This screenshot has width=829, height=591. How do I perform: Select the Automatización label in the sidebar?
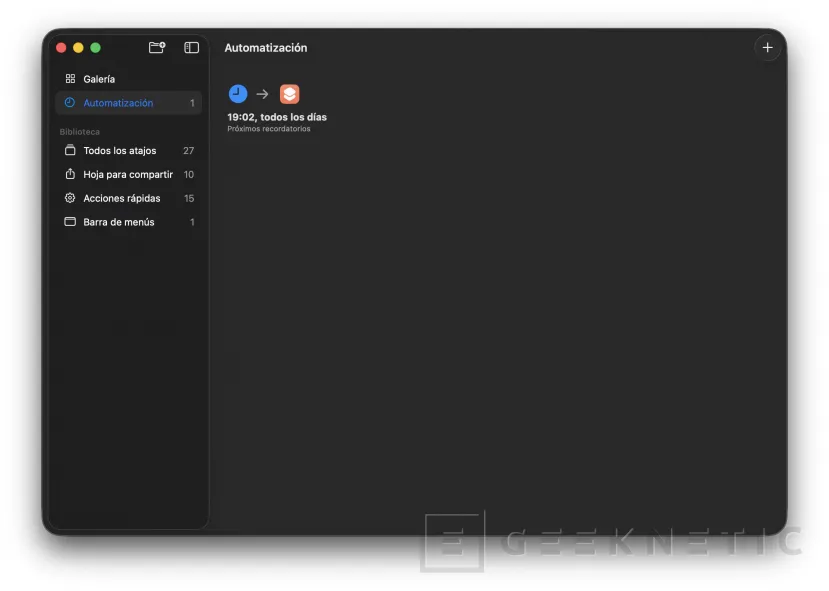tap(118, 103)
